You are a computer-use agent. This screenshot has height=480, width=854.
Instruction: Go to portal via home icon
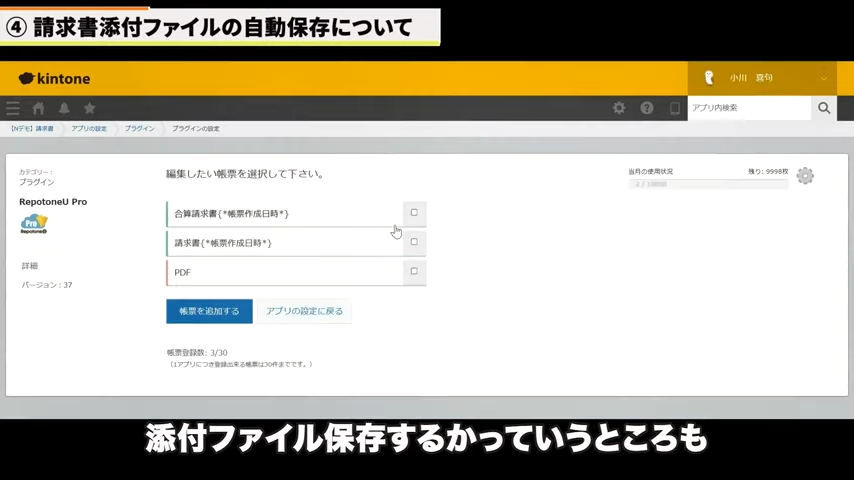(38, 108)
